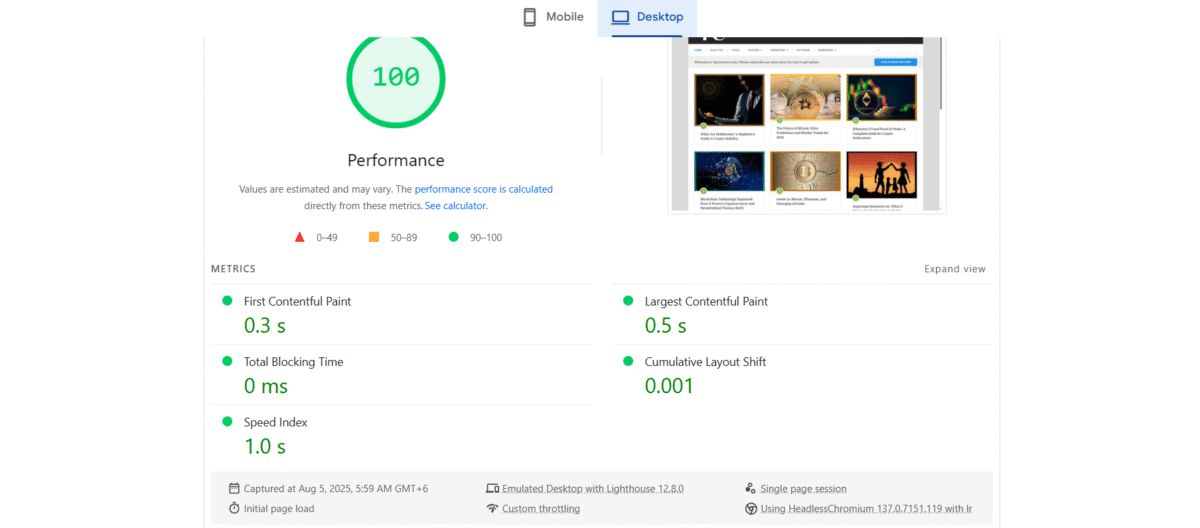This screenshot has width=1200, height=528.
Task: Switch to the Mobile tab
Action: [x=553, y=17]
